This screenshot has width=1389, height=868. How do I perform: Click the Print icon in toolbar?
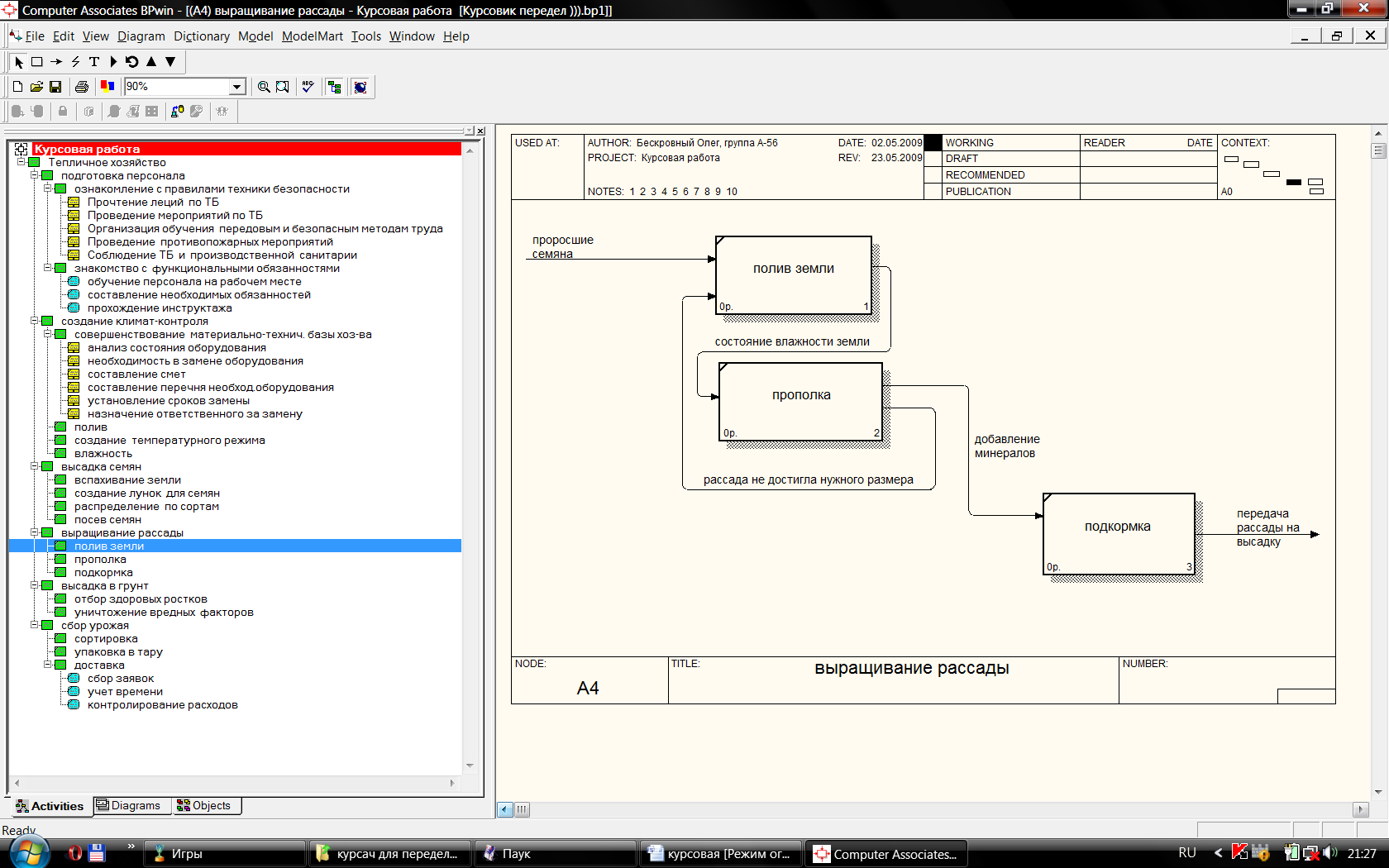[x=81, y=87]
